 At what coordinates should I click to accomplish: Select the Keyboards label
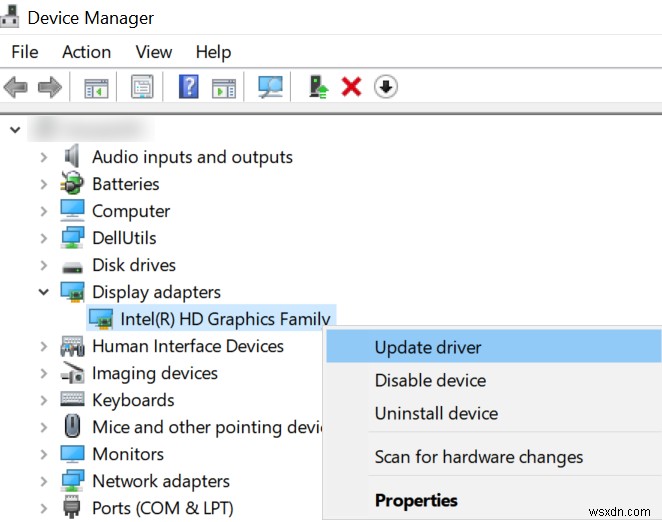(x=133, y=400)
